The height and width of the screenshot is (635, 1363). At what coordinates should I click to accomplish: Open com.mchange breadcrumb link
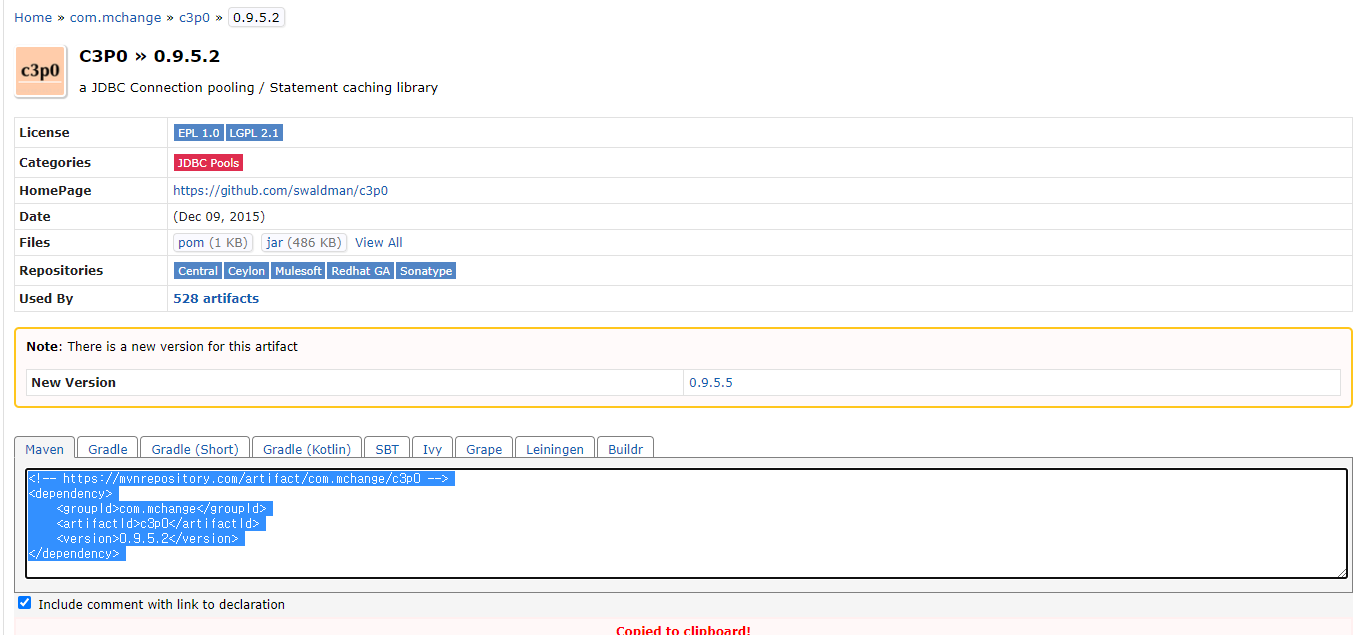coord(115,17)
